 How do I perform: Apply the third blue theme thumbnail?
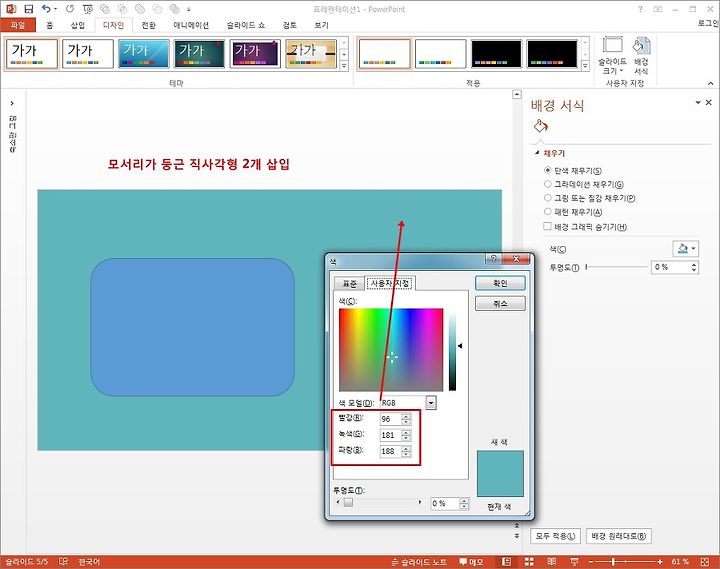point(144,54)
